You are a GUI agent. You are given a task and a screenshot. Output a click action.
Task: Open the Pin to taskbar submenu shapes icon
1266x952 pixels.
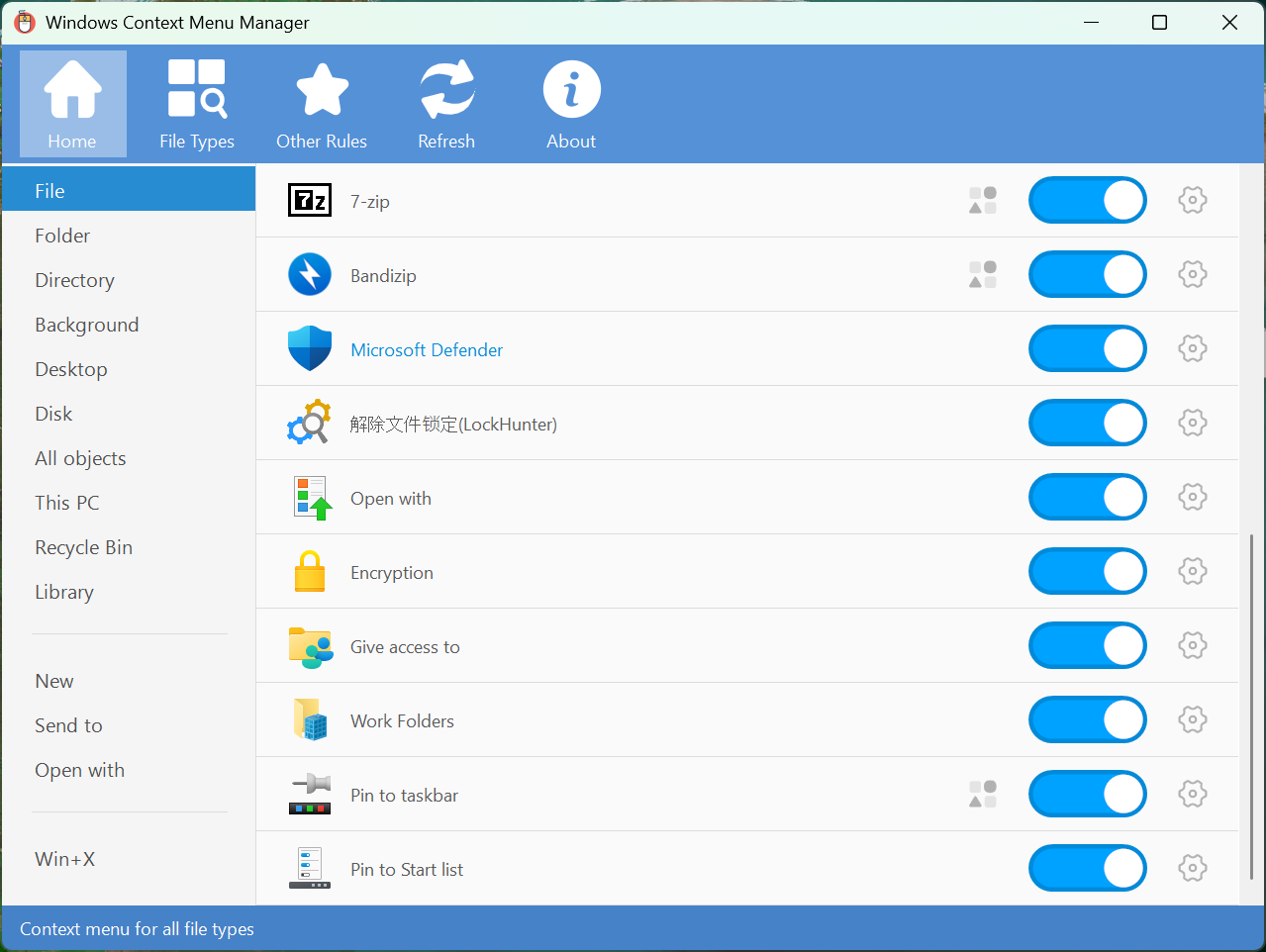point(983,794)
